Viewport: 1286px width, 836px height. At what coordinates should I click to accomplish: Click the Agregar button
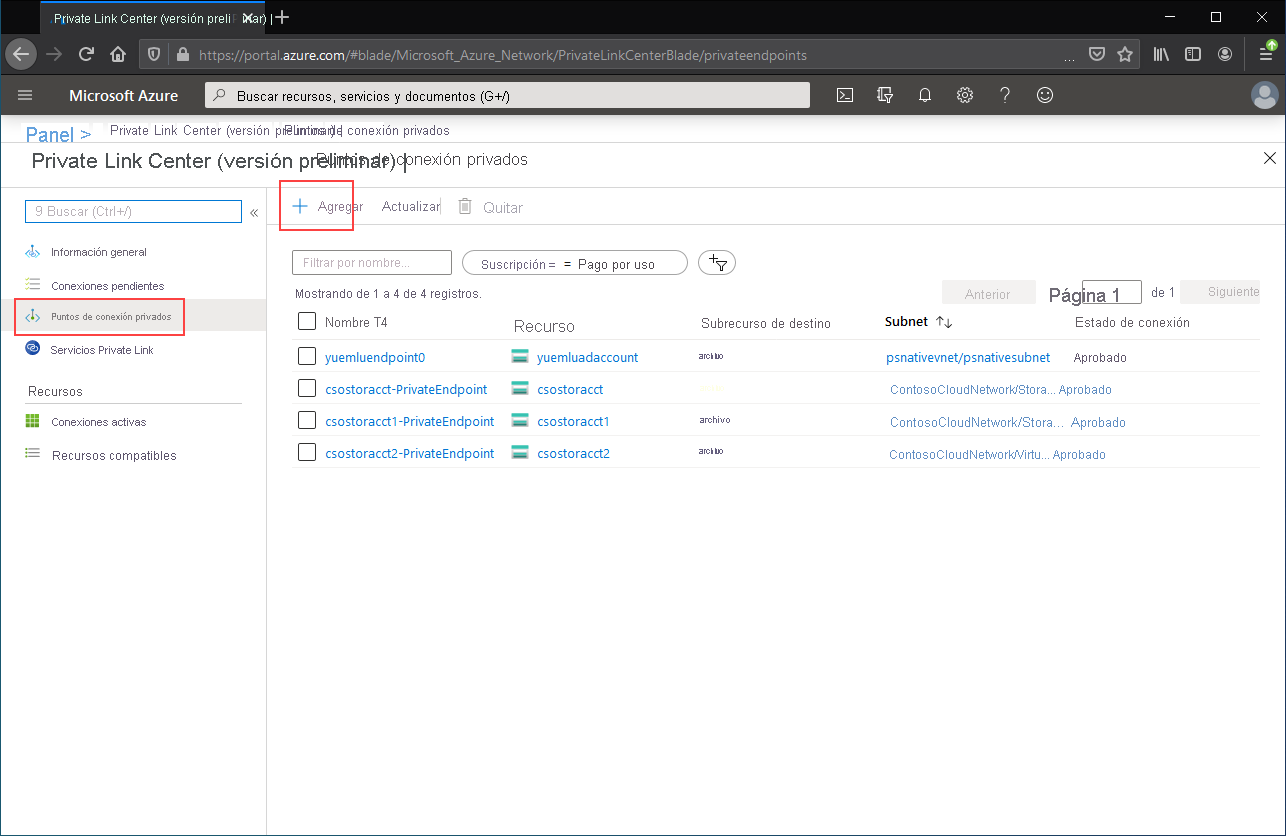pos(328,206)
